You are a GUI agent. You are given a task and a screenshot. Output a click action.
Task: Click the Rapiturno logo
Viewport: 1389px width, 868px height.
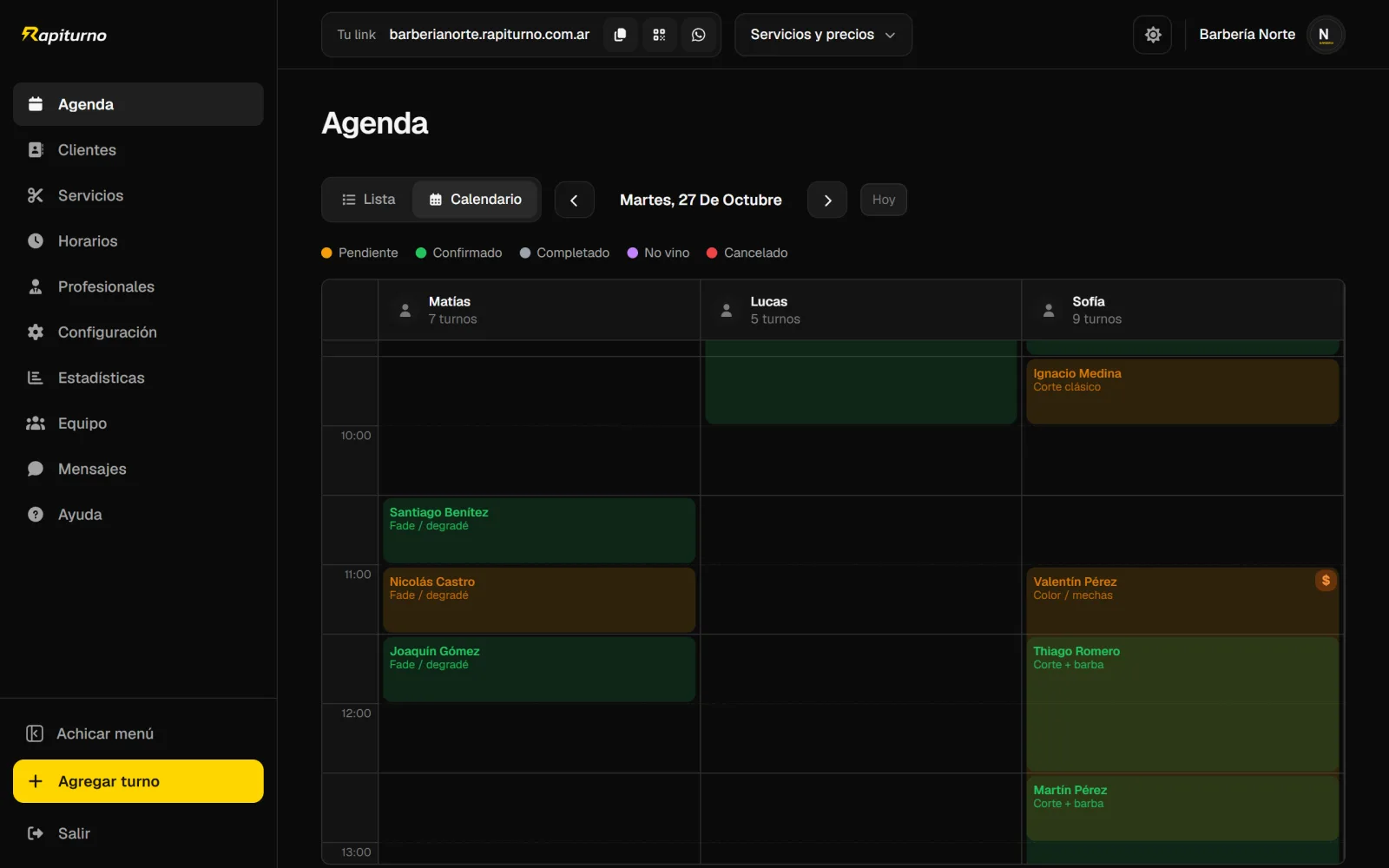(x=64, y=35)
